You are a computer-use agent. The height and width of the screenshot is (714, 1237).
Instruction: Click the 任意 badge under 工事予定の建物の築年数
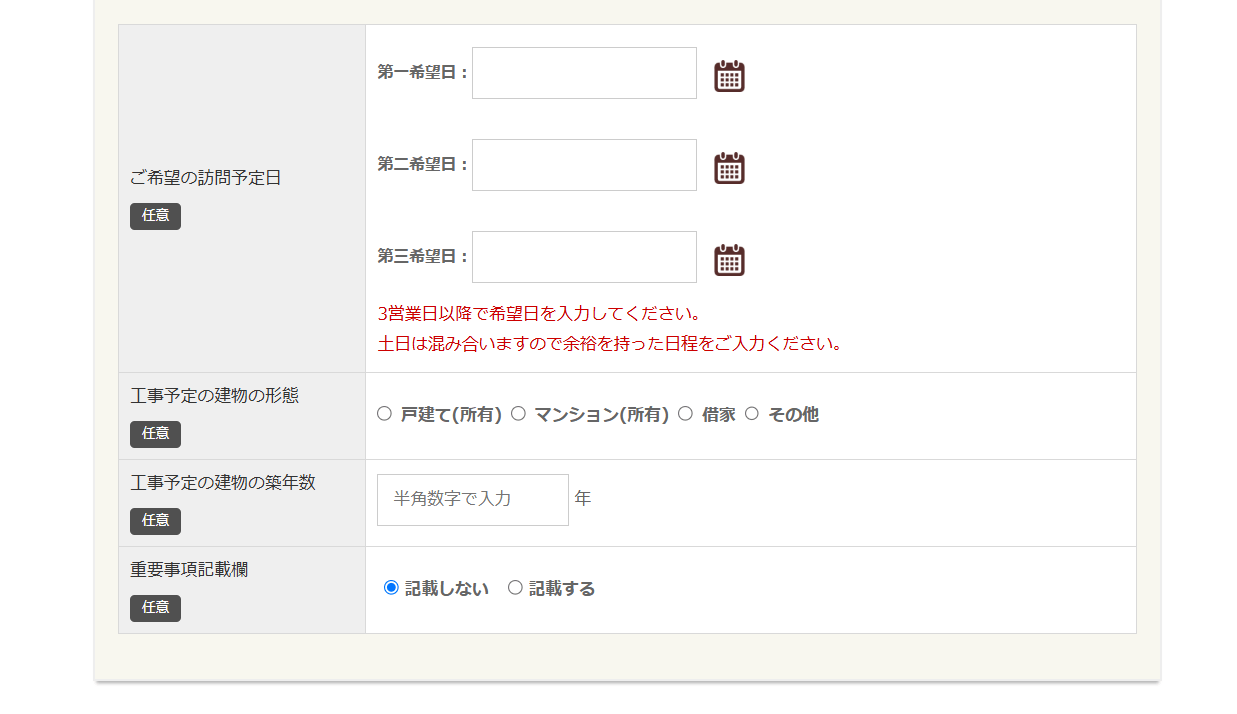tap(155, 521)
